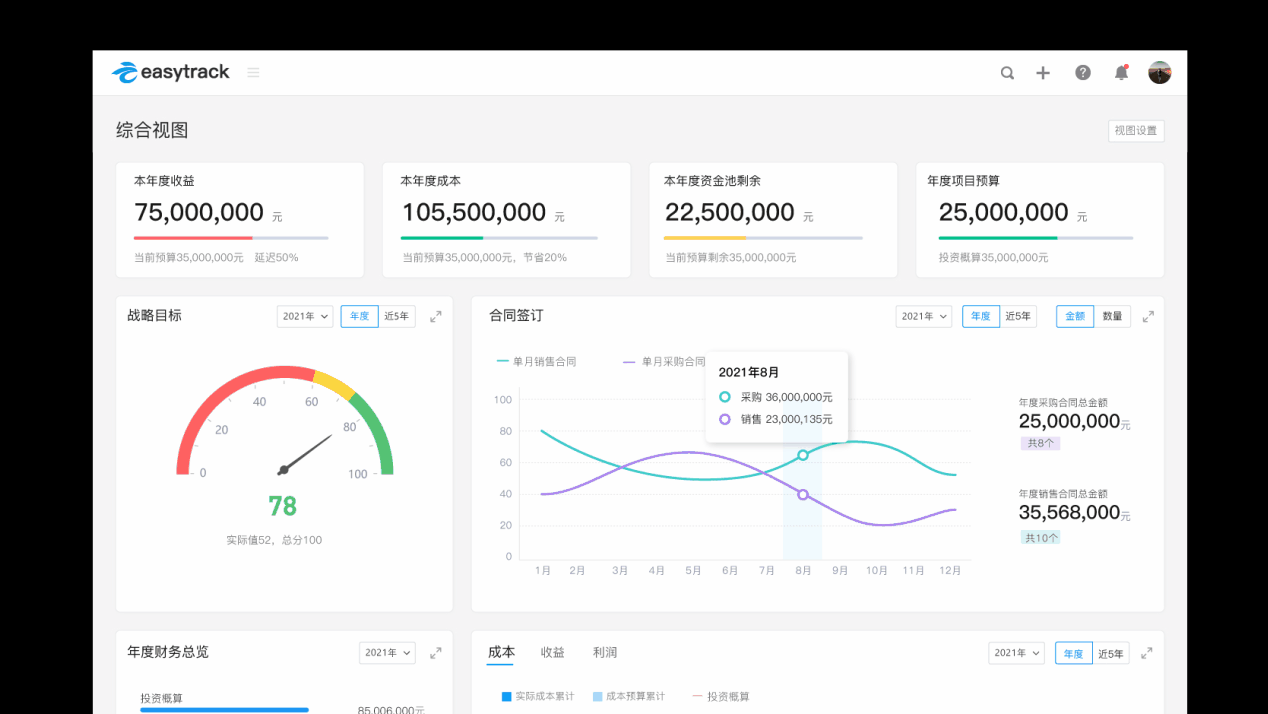Viewport: 1268px width, 714px height.
Task: Click the plus add icon in header
Action: (x=1043, y=73)
